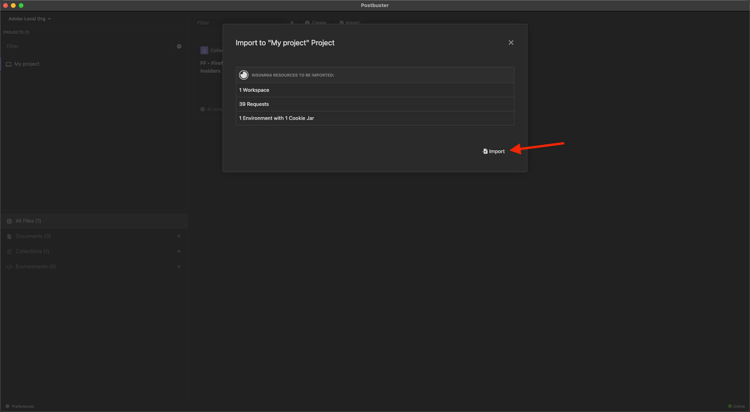
Task: Add a new environment with plus icon
Action: [179, 267]
